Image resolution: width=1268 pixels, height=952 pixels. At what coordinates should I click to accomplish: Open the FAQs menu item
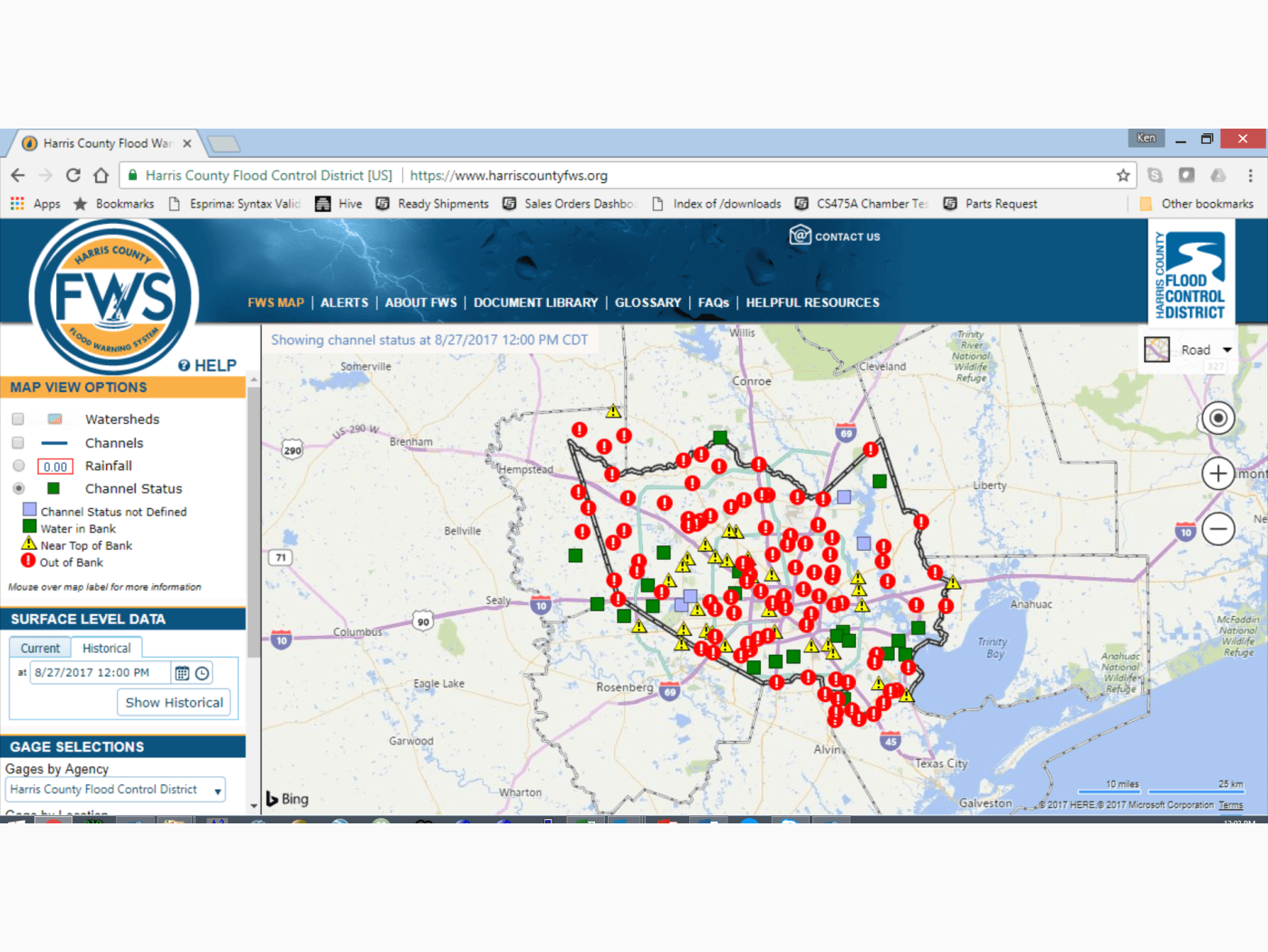point(714,303)
